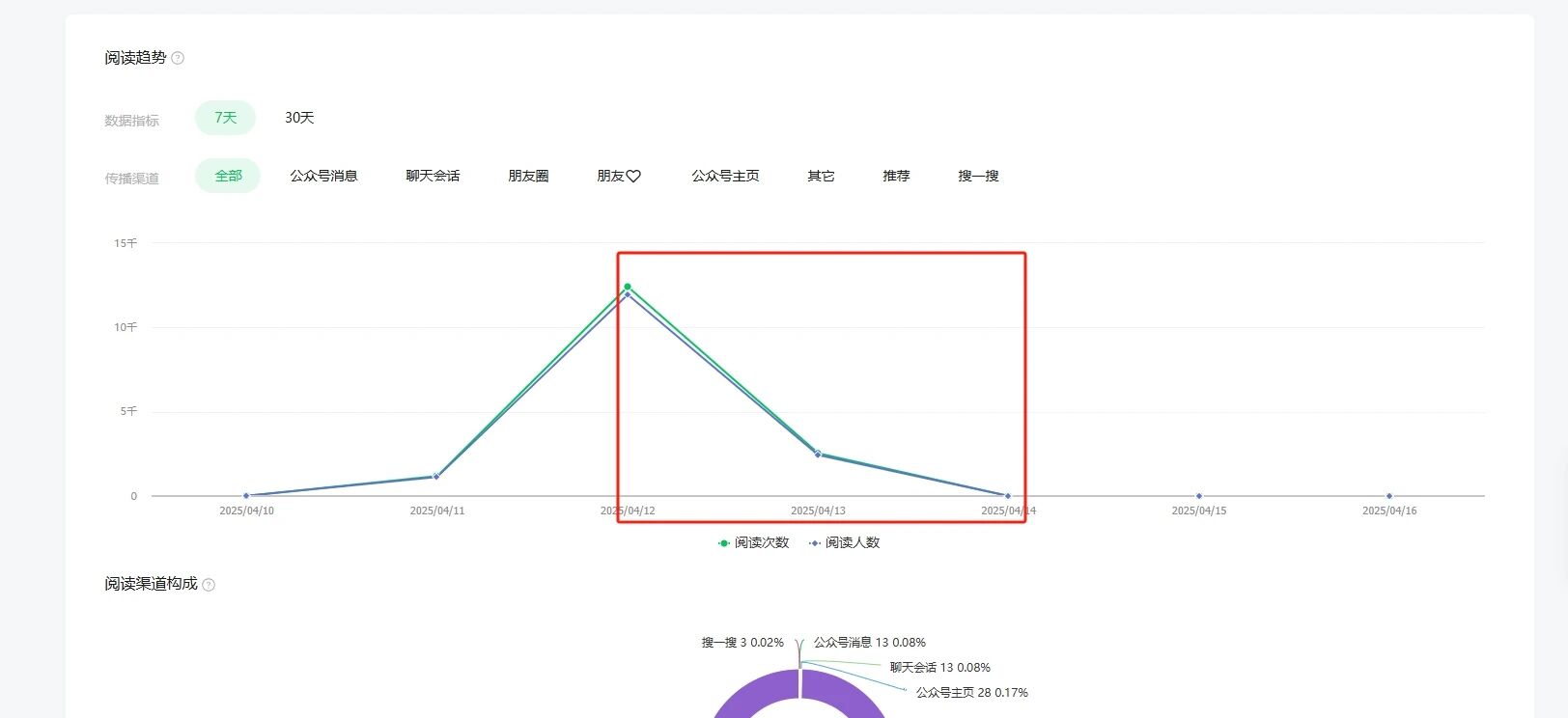Image resolution: width=1568 pixels, height=718 pixels.
Task: Click data point at 2025/04/10
Action: pyautogui.click(x=246, y=496)
